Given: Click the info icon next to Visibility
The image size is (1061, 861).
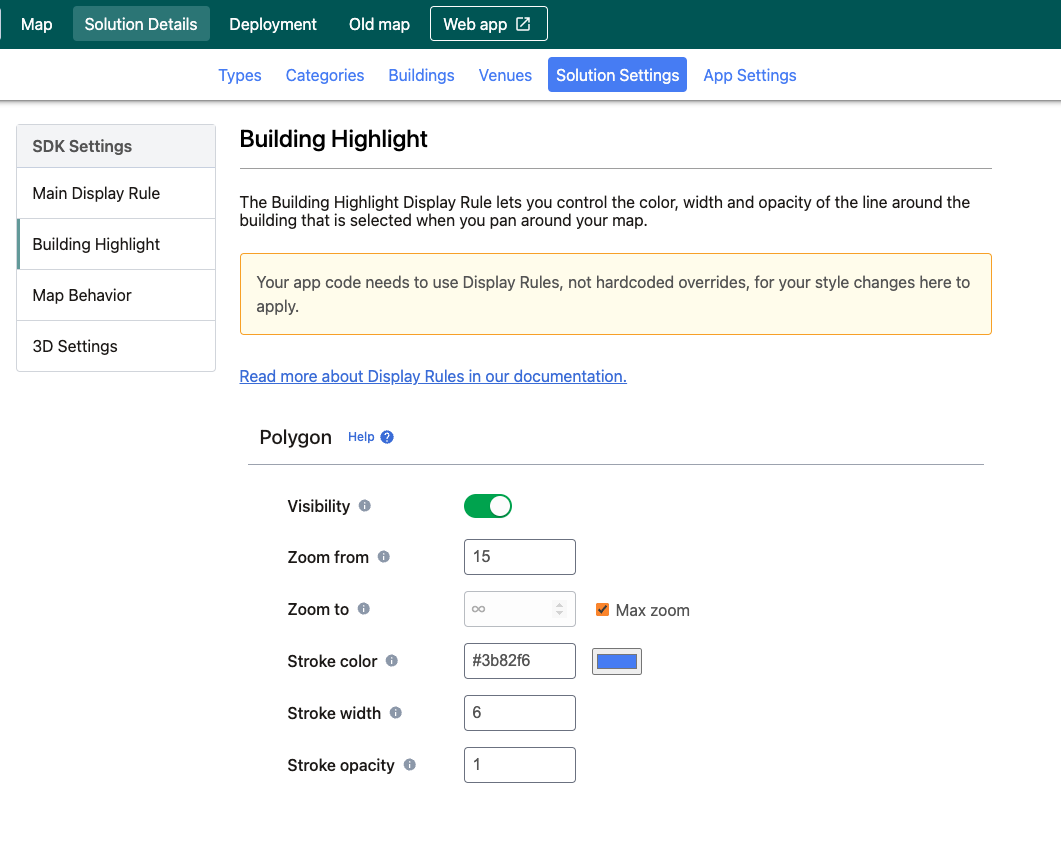Looking at the screenshot, I should [x=365, y=506].
